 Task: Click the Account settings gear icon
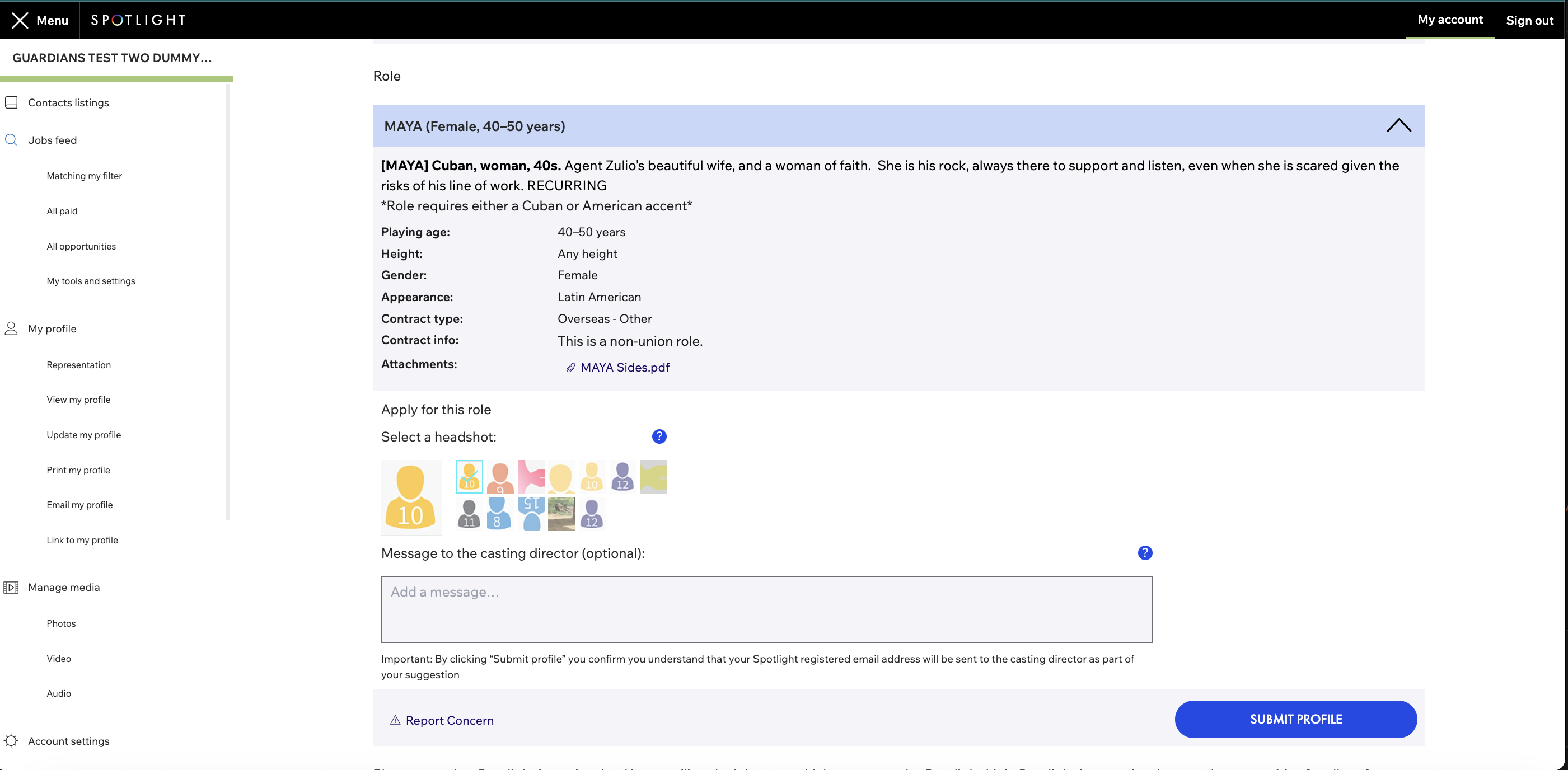[x=11, y=741]
